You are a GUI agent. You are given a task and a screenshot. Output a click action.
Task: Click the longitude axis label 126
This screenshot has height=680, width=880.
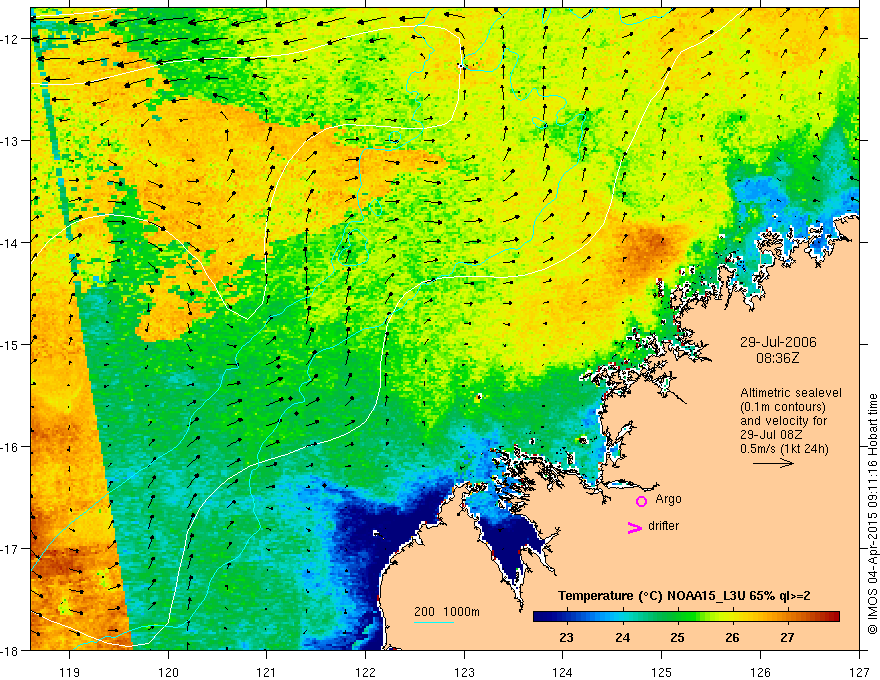(760, 671)
